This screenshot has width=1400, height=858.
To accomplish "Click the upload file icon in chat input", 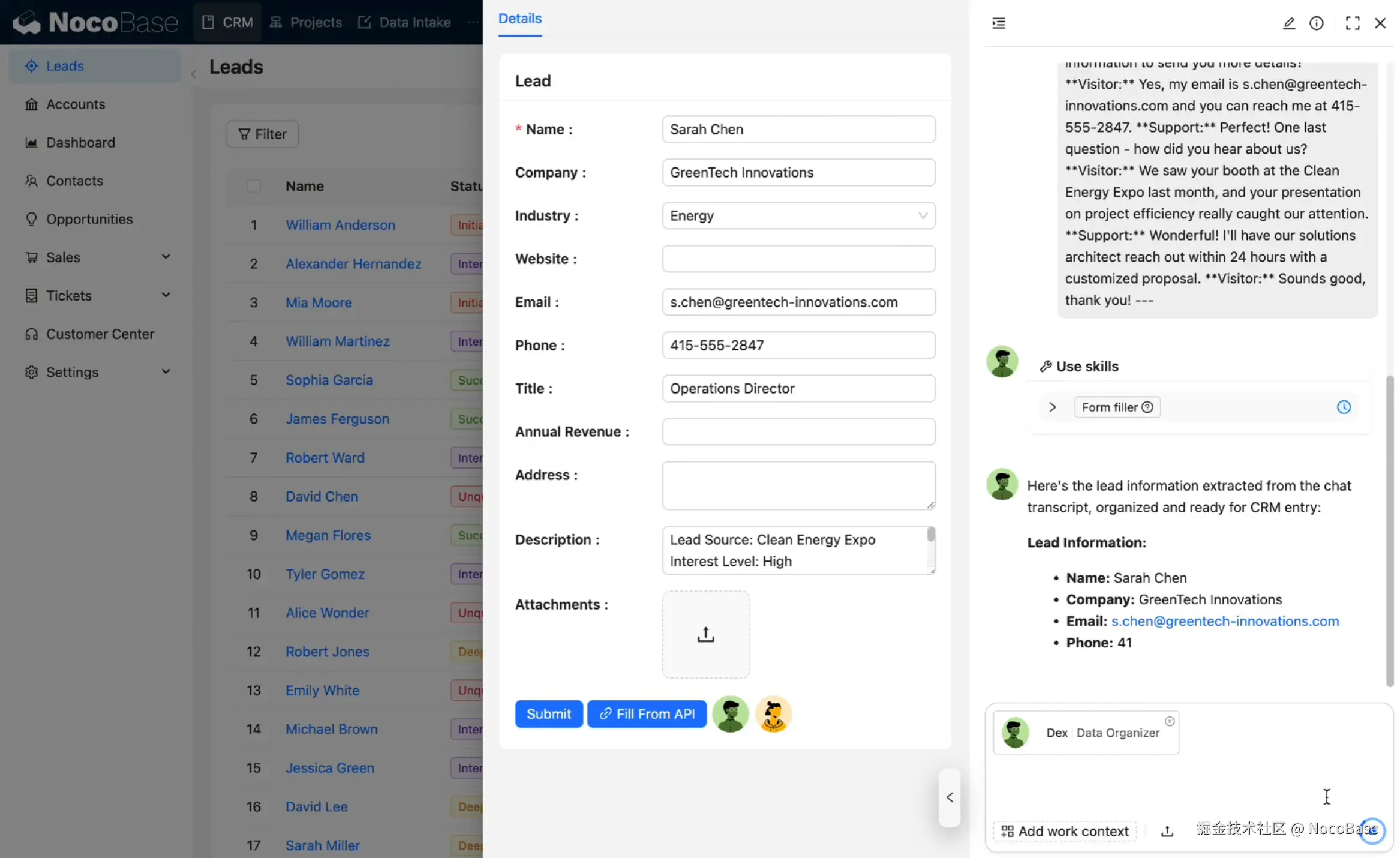I will 1167,831.
